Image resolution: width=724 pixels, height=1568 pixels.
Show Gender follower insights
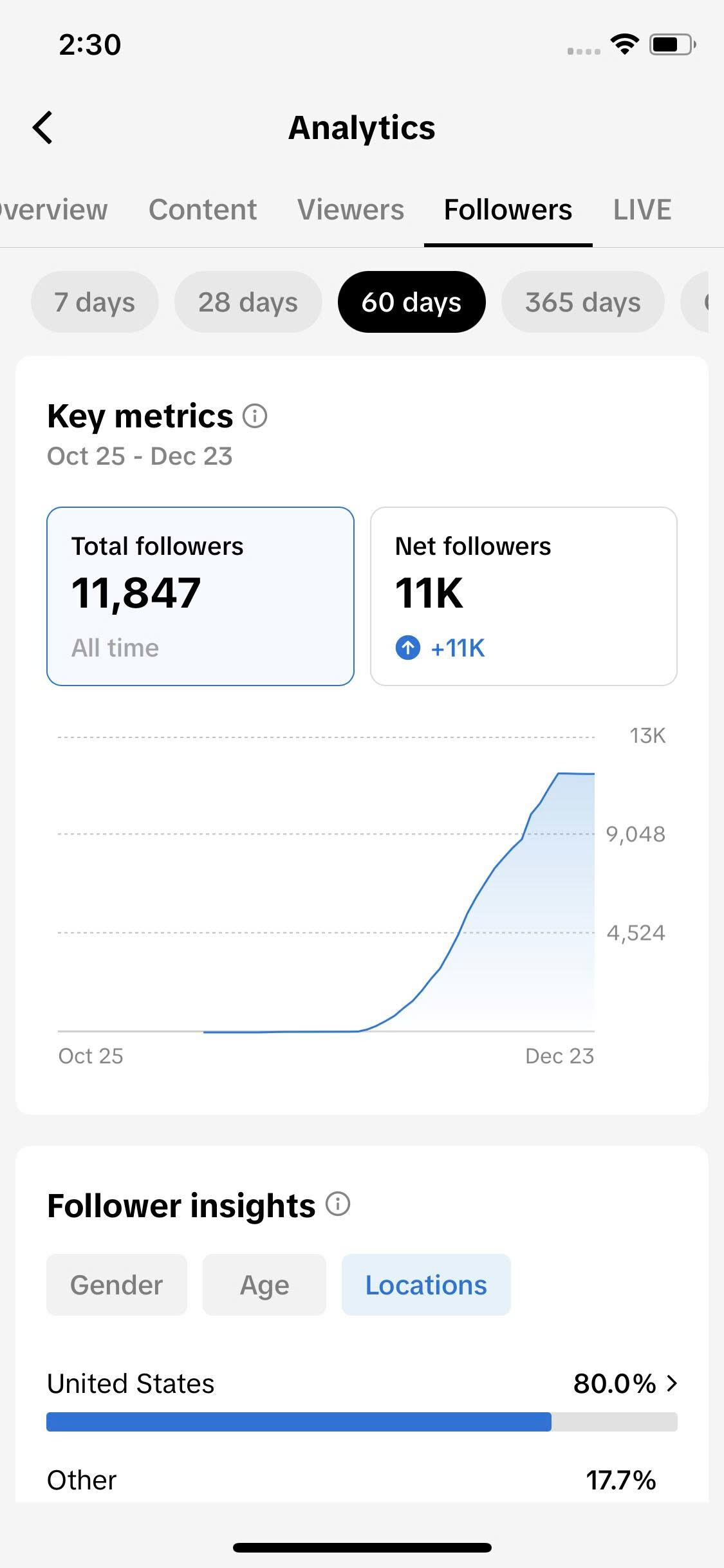116,1285
